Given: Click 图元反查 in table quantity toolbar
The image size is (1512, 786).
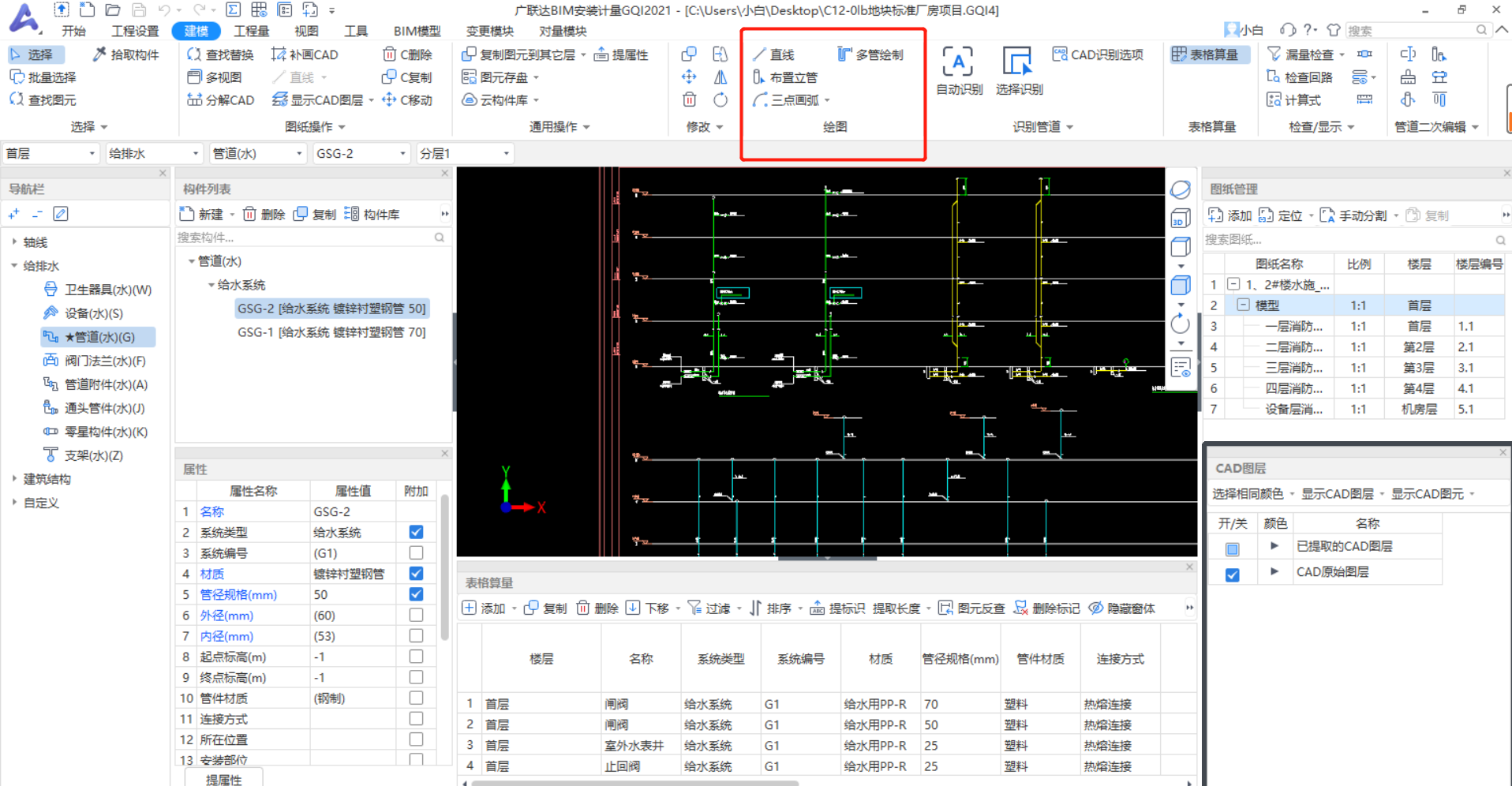Looking at the screenshot, I should 971,608.
